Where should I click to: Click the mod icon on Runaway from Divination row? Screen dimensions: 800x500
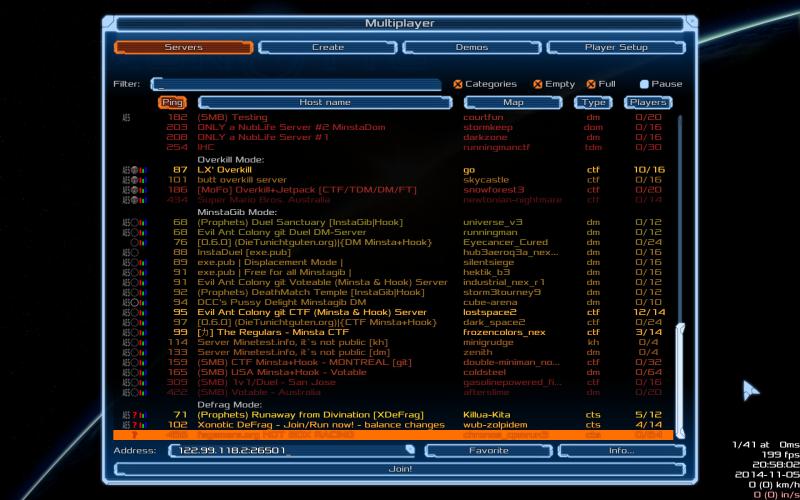click(134, 414)
